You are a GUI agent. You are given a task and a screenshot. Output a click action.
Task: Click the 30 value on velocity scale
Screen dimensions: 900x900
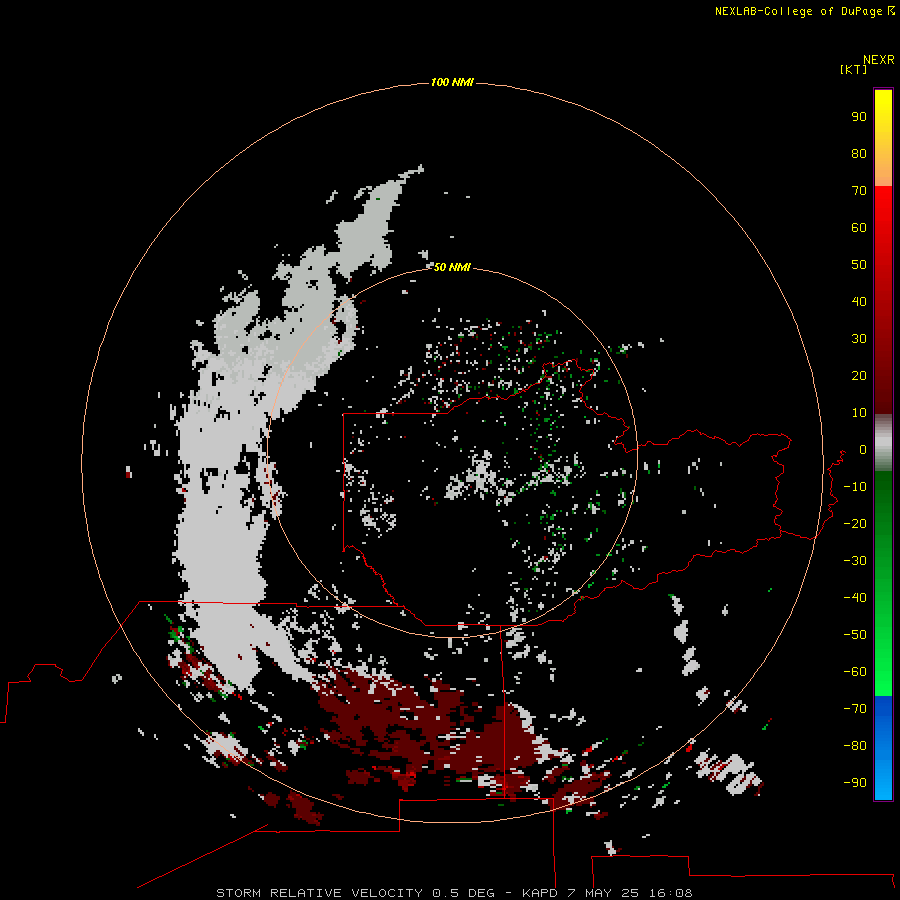859,339
